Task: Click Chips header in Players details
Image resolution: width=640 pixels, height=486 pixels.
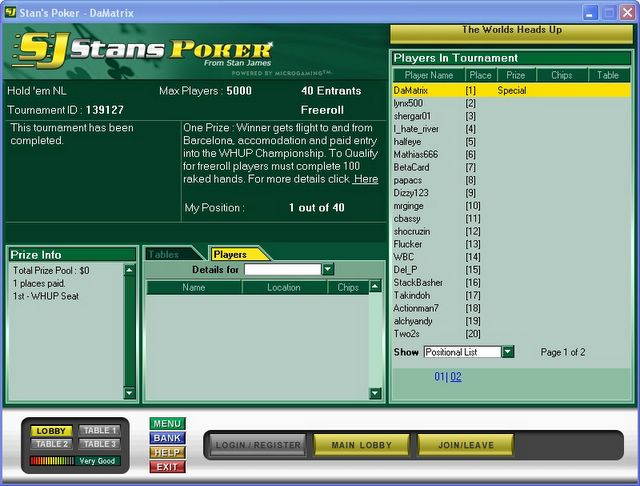Action: pos(348,287)
